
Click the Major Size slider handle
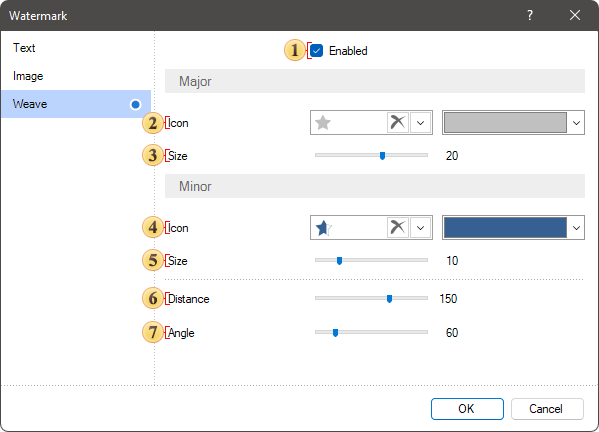click(x=382, y=155)
